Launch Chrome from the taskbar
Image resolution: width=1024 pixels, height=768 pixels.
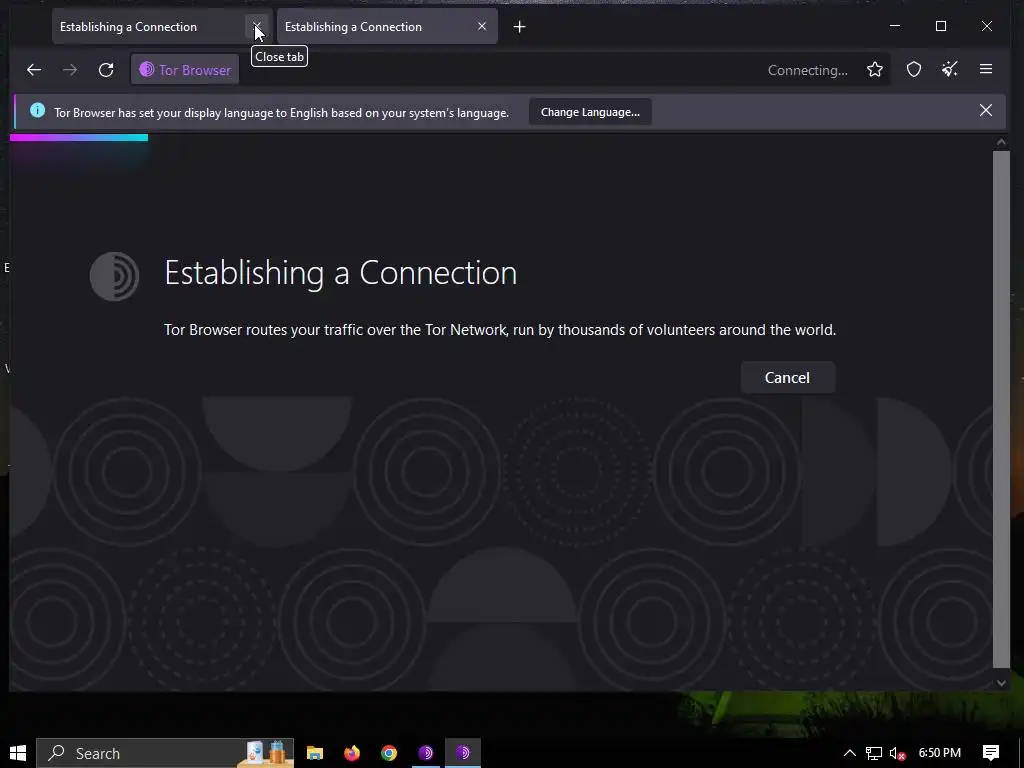[389, 753]
